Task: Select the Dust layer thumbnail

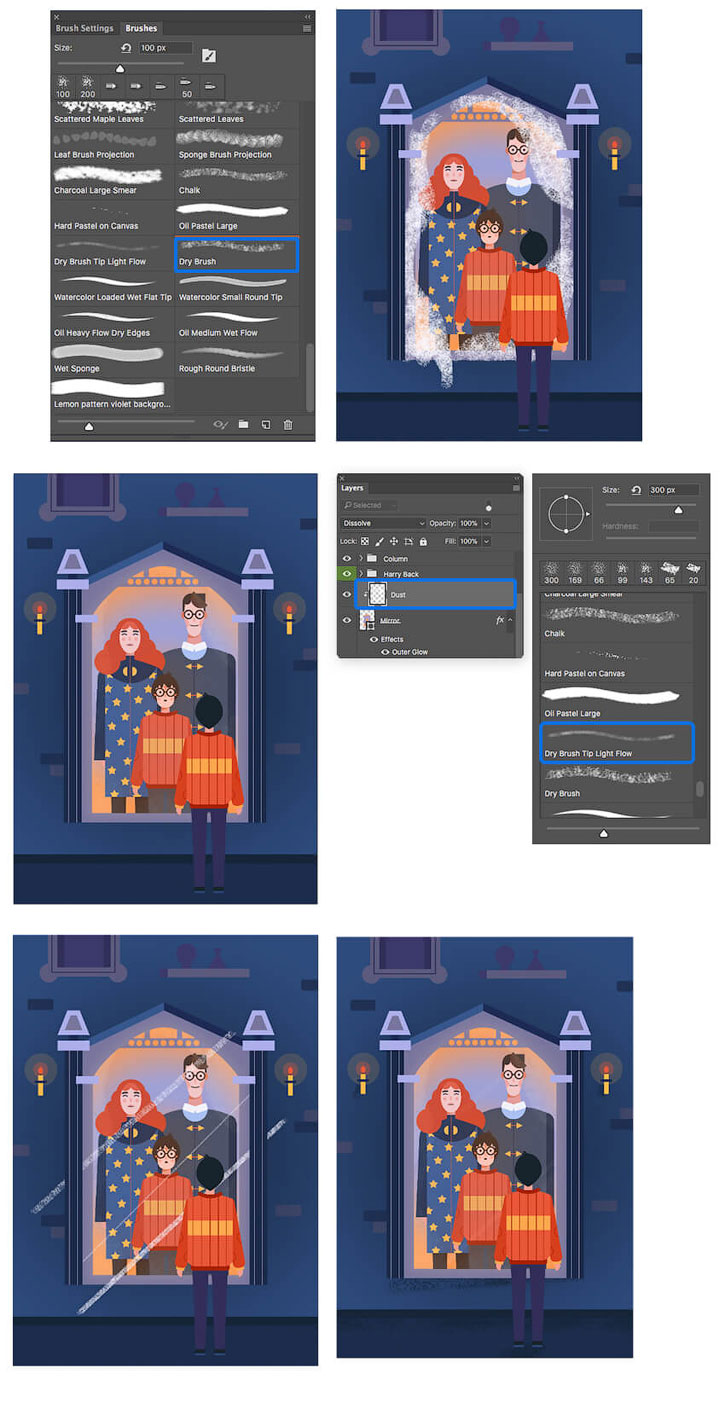Action: 377,594
